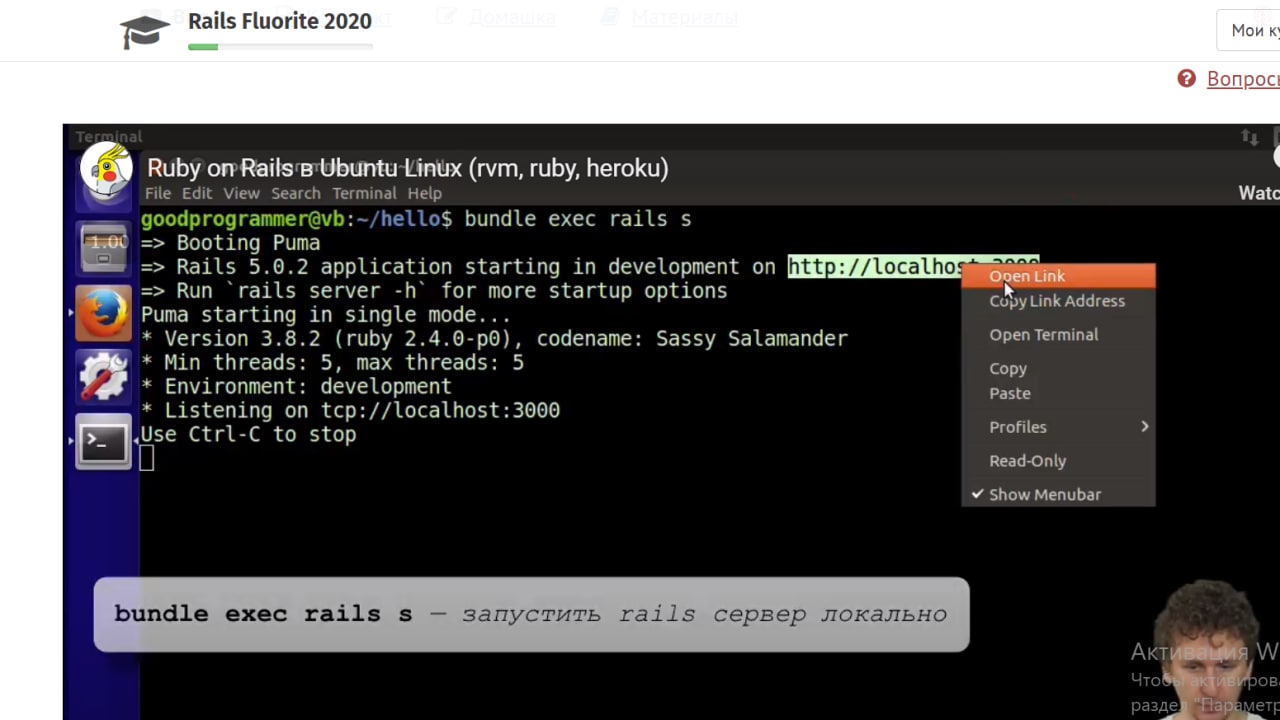Open System Settings wrench-gear dock icon
The height and width of the screenshot is (720, 1280).
[104, 377]
